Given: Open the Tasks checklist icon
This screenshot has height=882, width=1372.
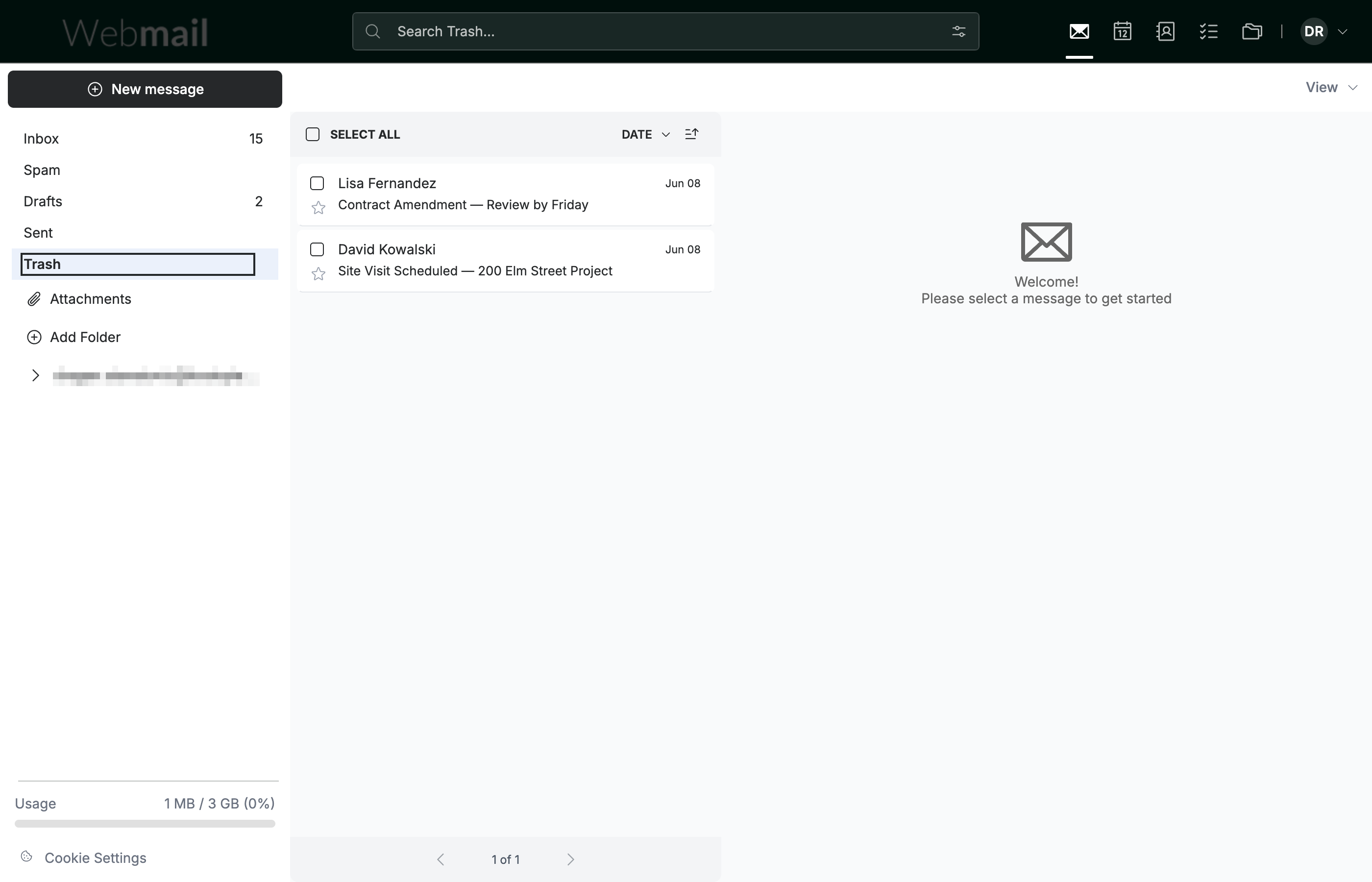Looking at the screenshot, I should coord(1208,31).
